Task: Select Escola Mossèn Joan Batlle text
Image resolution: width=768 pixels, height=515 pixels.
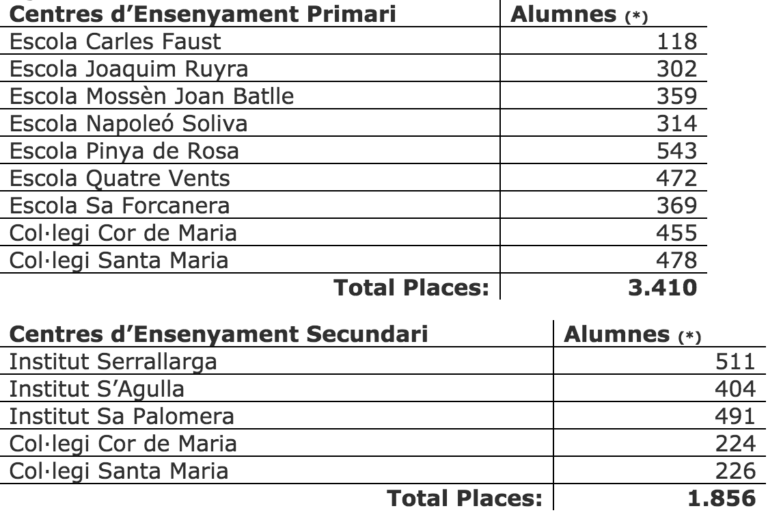Action: tap(152, 97)
